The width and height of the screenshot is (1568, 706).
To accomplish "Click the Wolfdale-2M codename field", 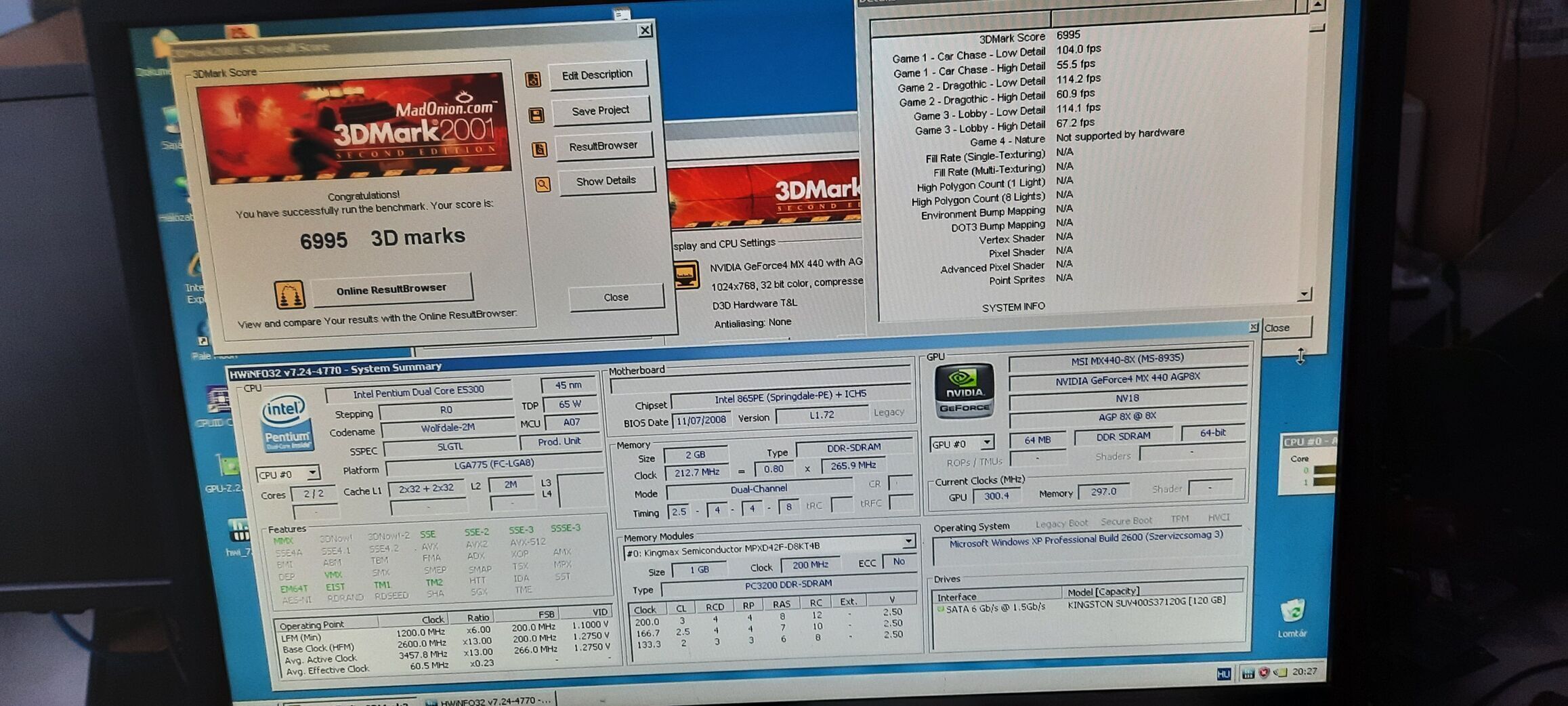I will (447, 428).
